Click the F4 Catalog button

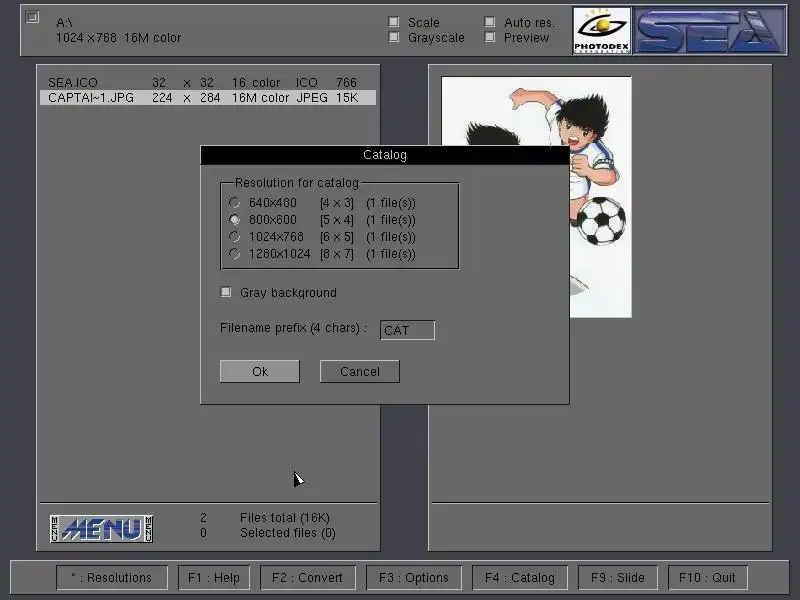click(x=520, y=578)
